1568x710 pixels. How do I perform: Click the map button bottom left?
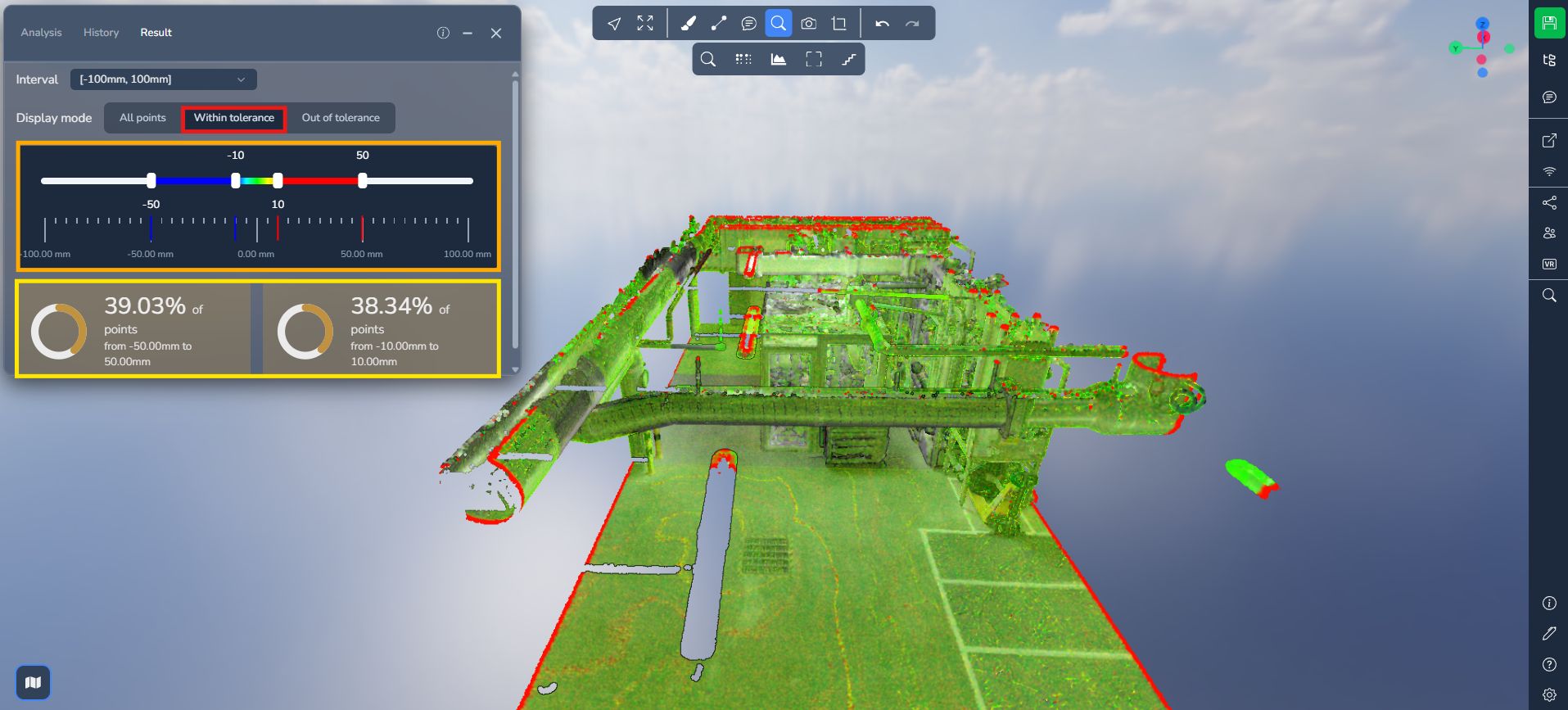(x=33, y=682)
